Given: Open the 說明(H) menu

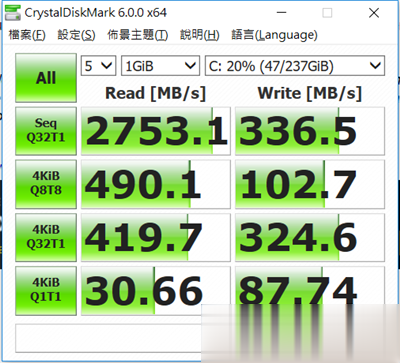Looking at the screenshot, I should [200, 35].
